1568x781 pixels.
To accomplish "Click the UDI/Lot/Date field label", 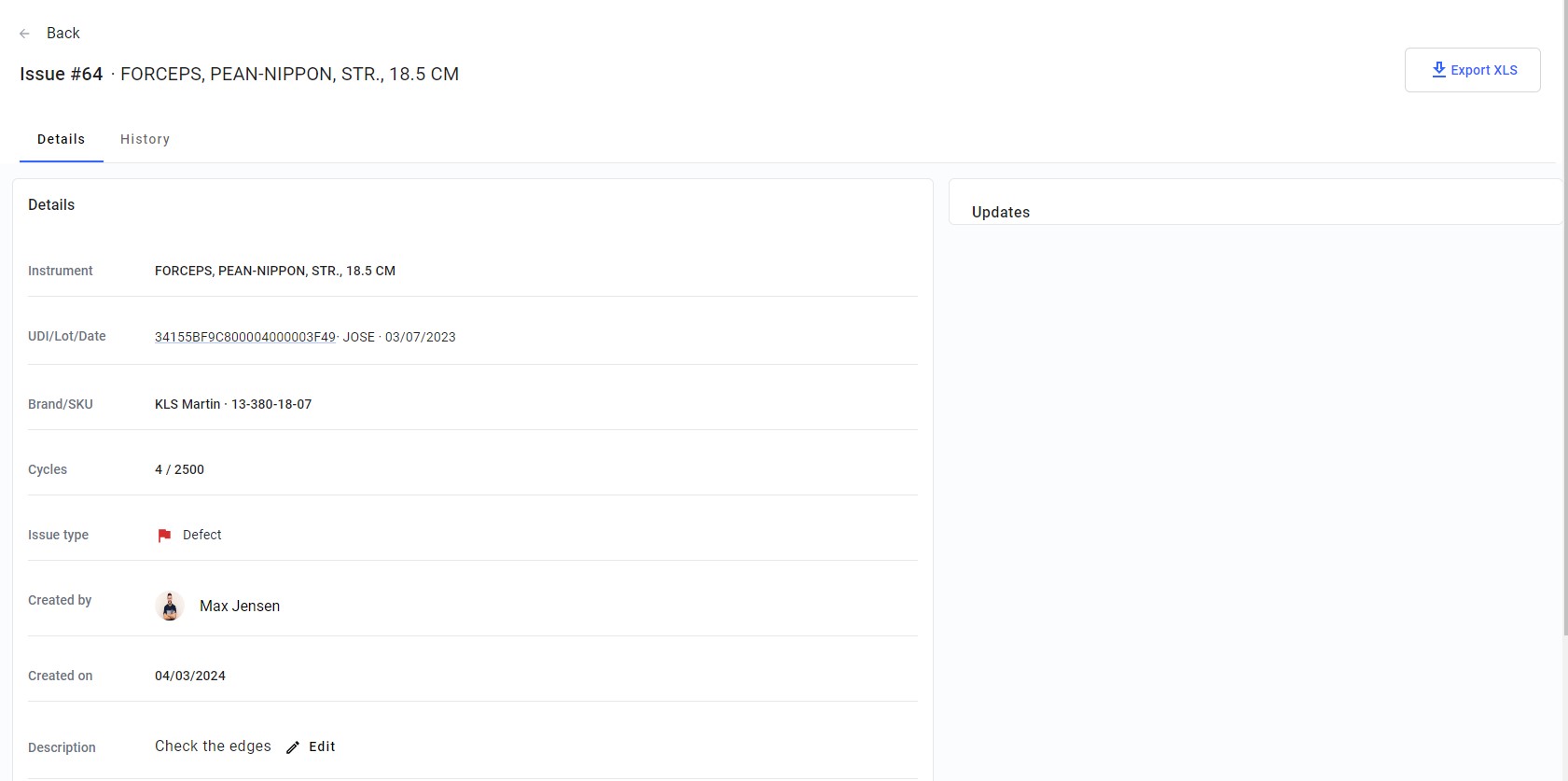I will 67,336.
